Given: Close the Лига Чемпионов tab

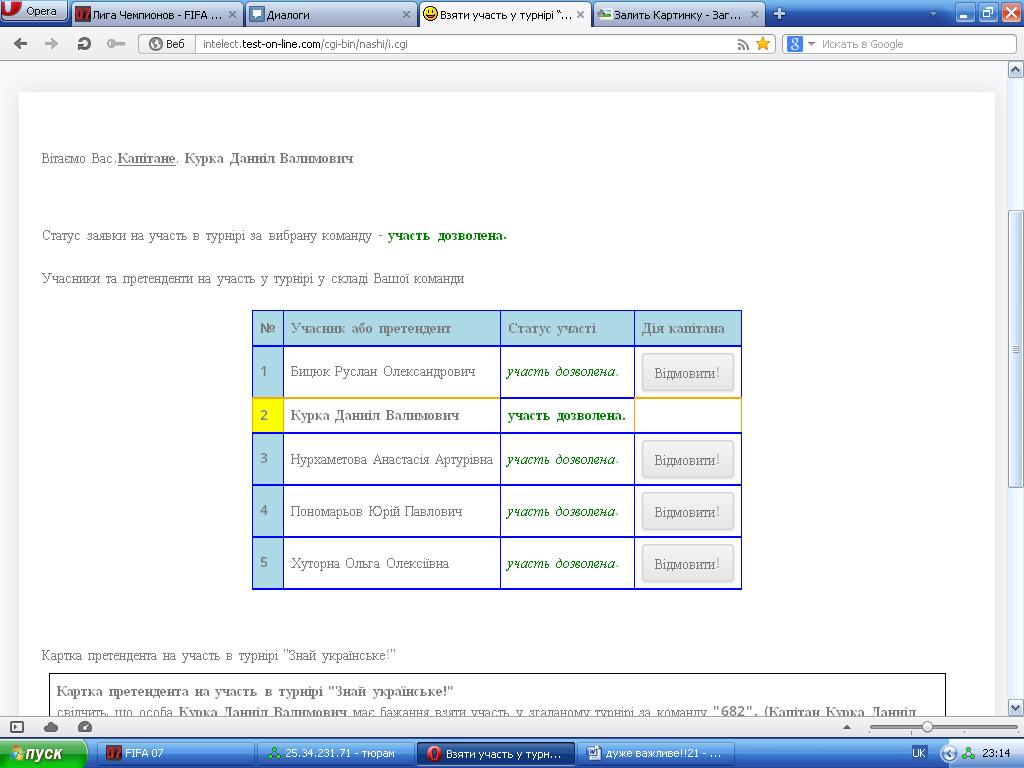Looking at the screenshot, I should (232, 14).
